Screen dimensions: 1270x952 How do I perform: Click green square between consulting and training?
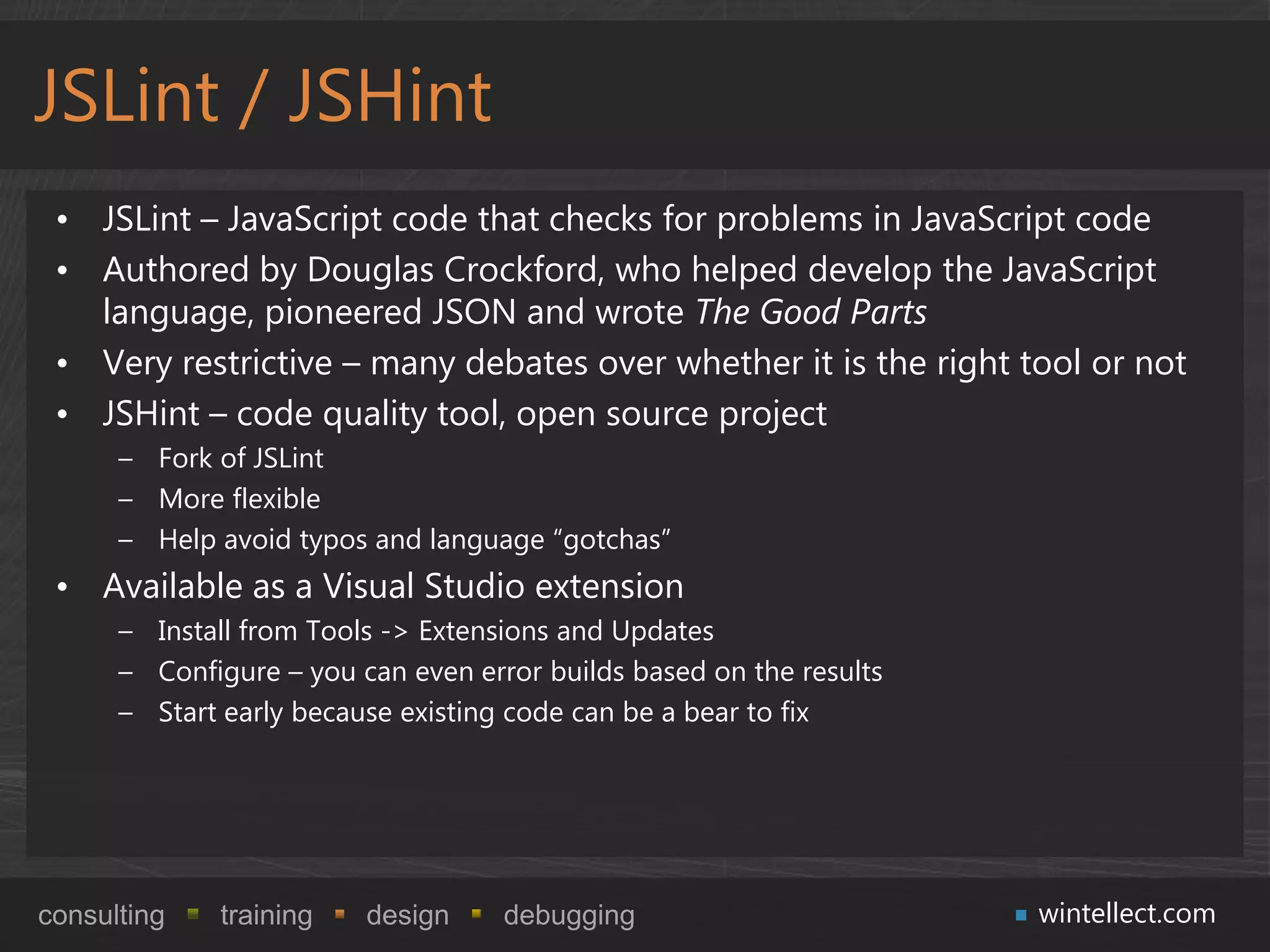pyautogui.click(x=193, y=914)
